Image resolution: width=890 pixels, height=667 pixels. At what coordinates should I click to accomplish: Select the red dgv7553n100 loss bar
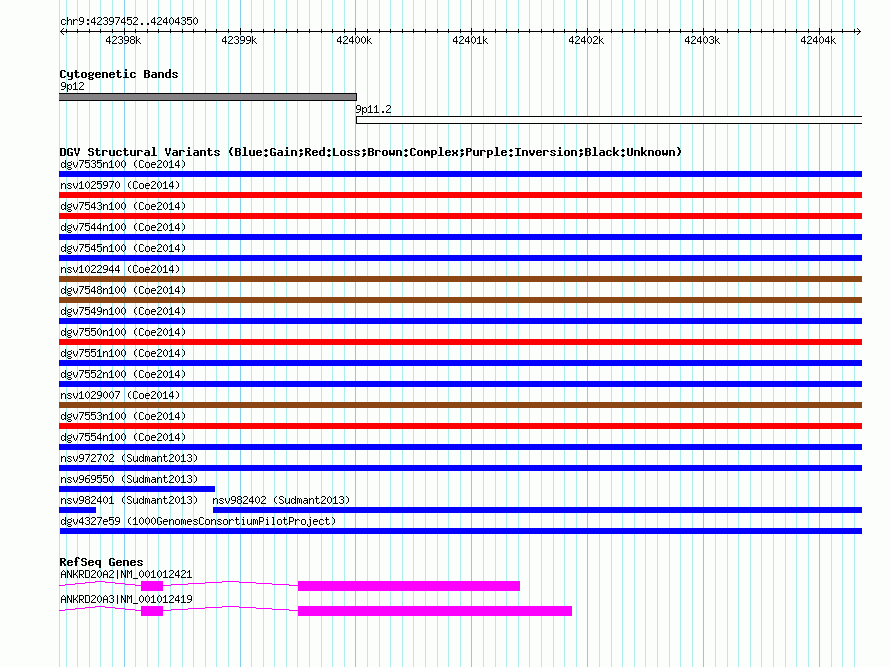[x=460, y=426]
